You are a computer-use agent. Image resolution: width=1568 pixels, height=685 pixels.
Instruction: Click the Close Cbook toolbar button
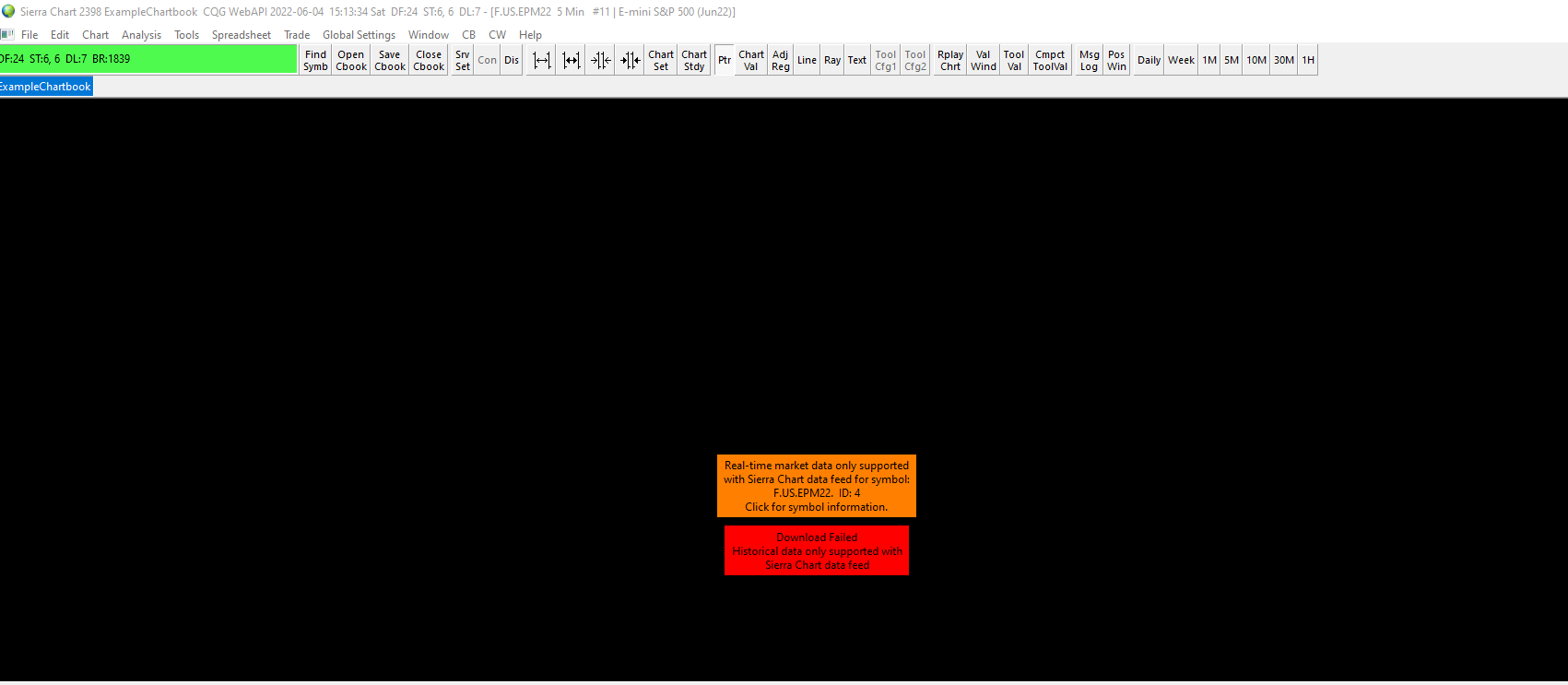pyautogui.click(x=429, y=60)
